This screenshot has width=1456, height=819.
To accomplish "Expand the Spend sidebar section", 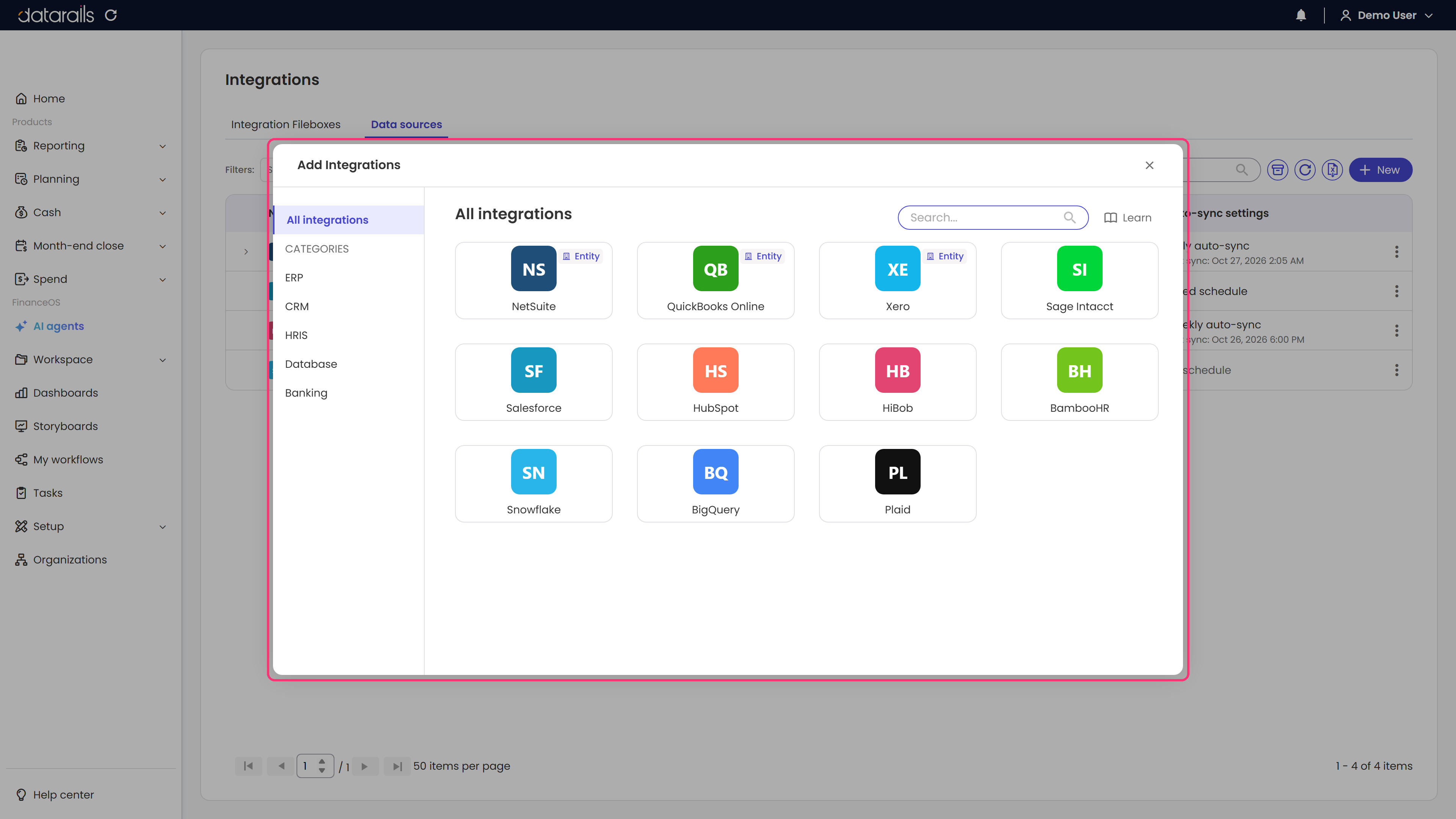I will (x=91, y=279).
